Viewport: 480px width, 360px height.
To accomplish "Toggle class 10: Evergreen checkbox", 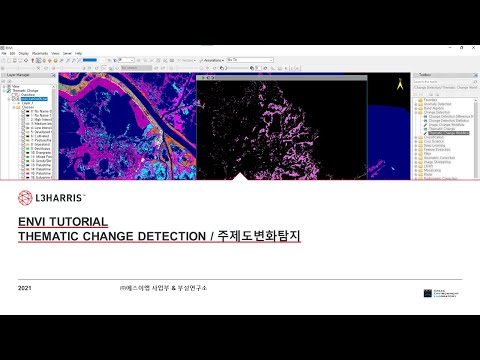I will pyautogui.click(x=23, y=153).
